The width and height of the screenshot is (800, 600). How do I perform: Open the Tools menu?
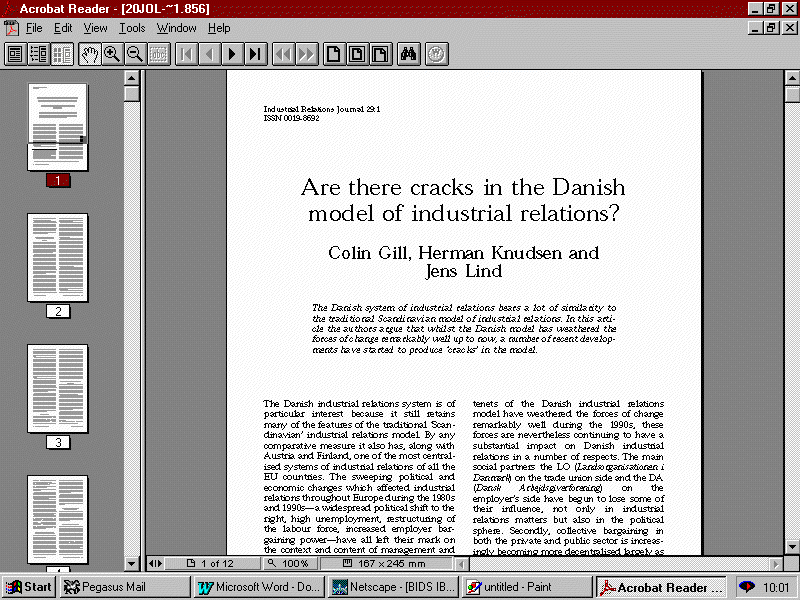pos(132,28)
